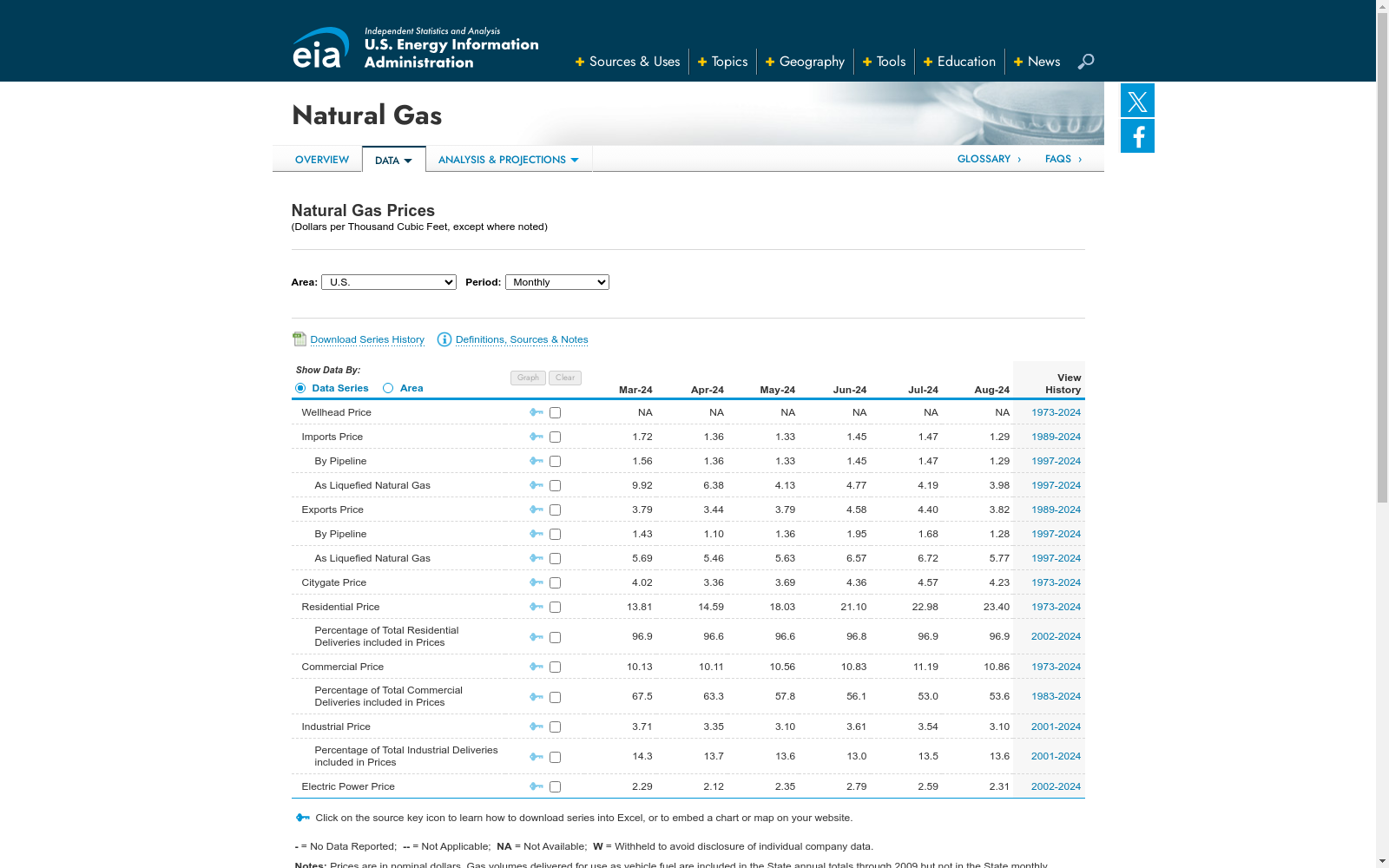Open source key for Electric Power Price
Screen dimensions: 1389x868
(x=537, y=786)
